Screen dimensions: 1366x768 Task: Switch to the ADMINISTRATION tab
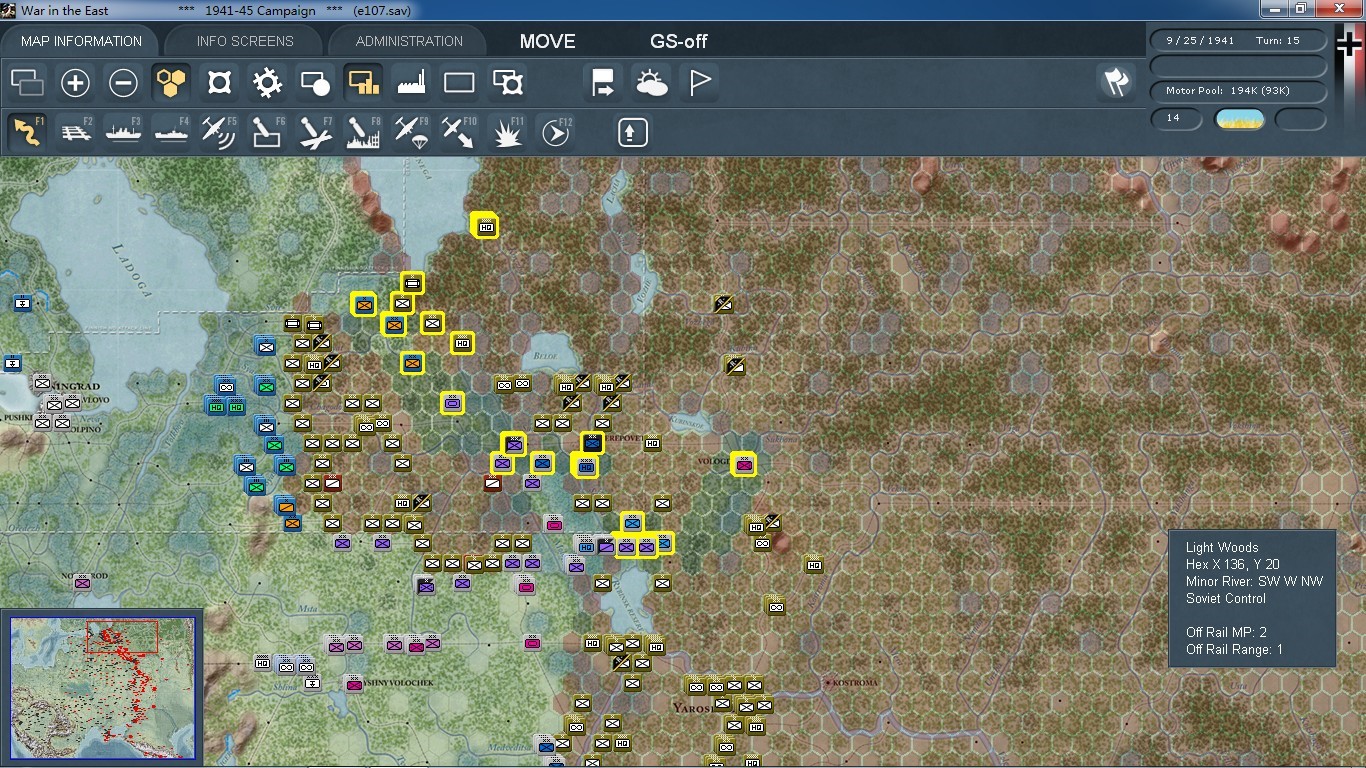pos(409,41)
